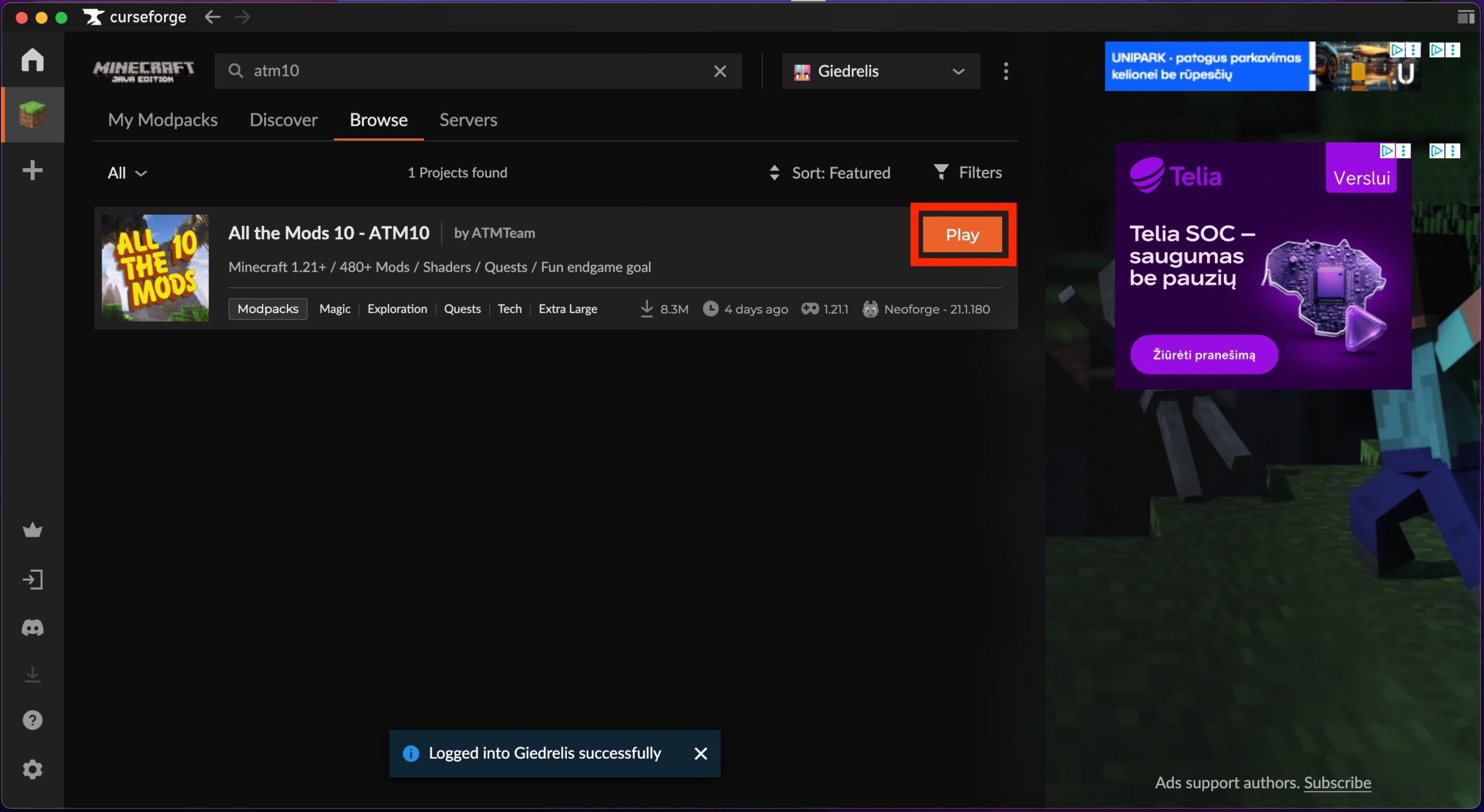Click the 4 days ago update time
Viewport: 1484px width, 812px height.
coord(746,309)
